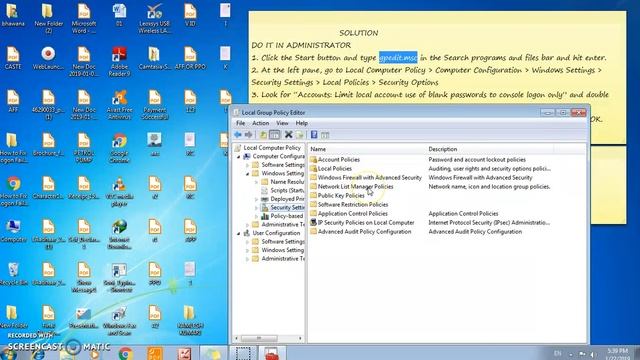This screenshot has width=640, height=360.
Task: Toggle the Show/Hide Action Pane toolbar icon
Action: 325,135
